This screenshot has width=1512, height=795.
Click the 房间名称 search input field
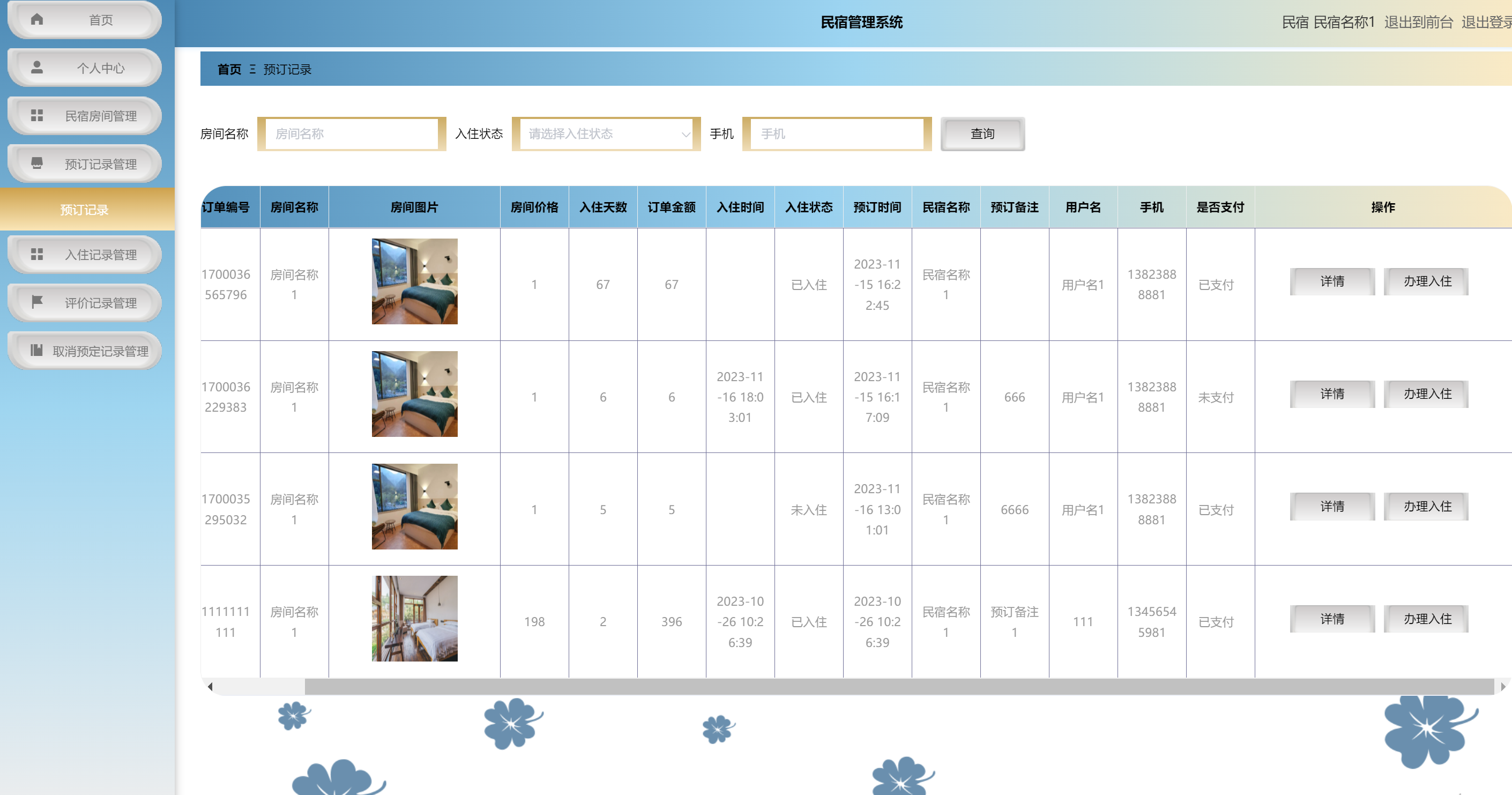(x=352, y=134)
